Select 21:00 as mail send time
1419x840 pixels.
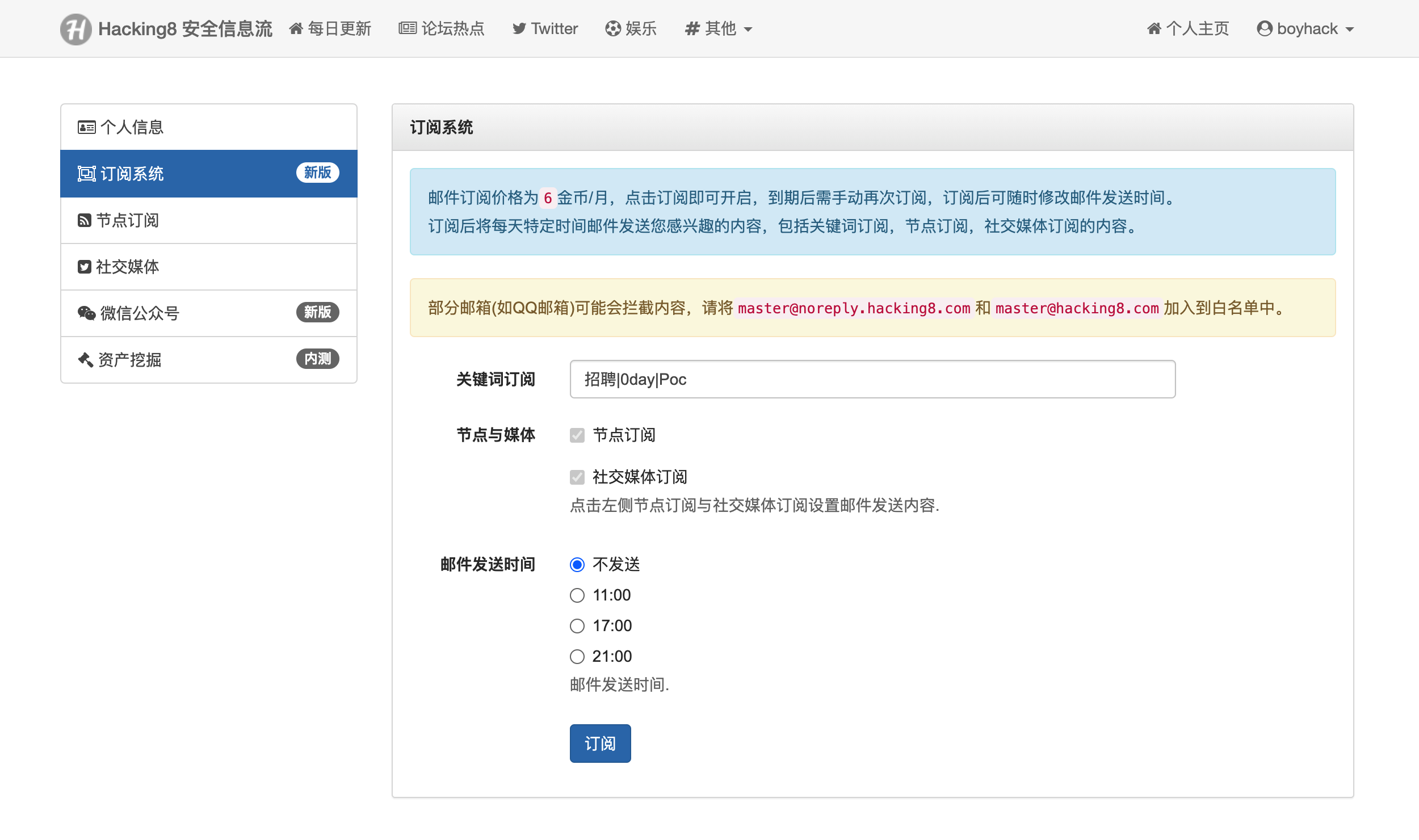tap(577, 656)
